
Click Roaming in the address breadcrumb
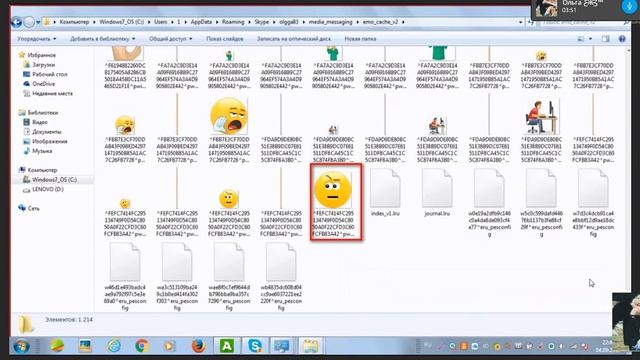(233, 22)
